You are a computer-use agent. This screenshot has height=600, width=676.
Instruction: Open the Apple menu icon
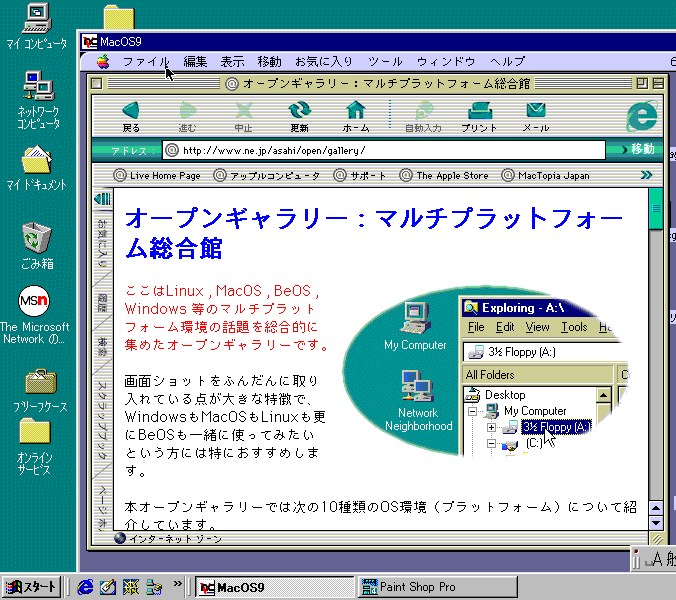pos(103,62)
